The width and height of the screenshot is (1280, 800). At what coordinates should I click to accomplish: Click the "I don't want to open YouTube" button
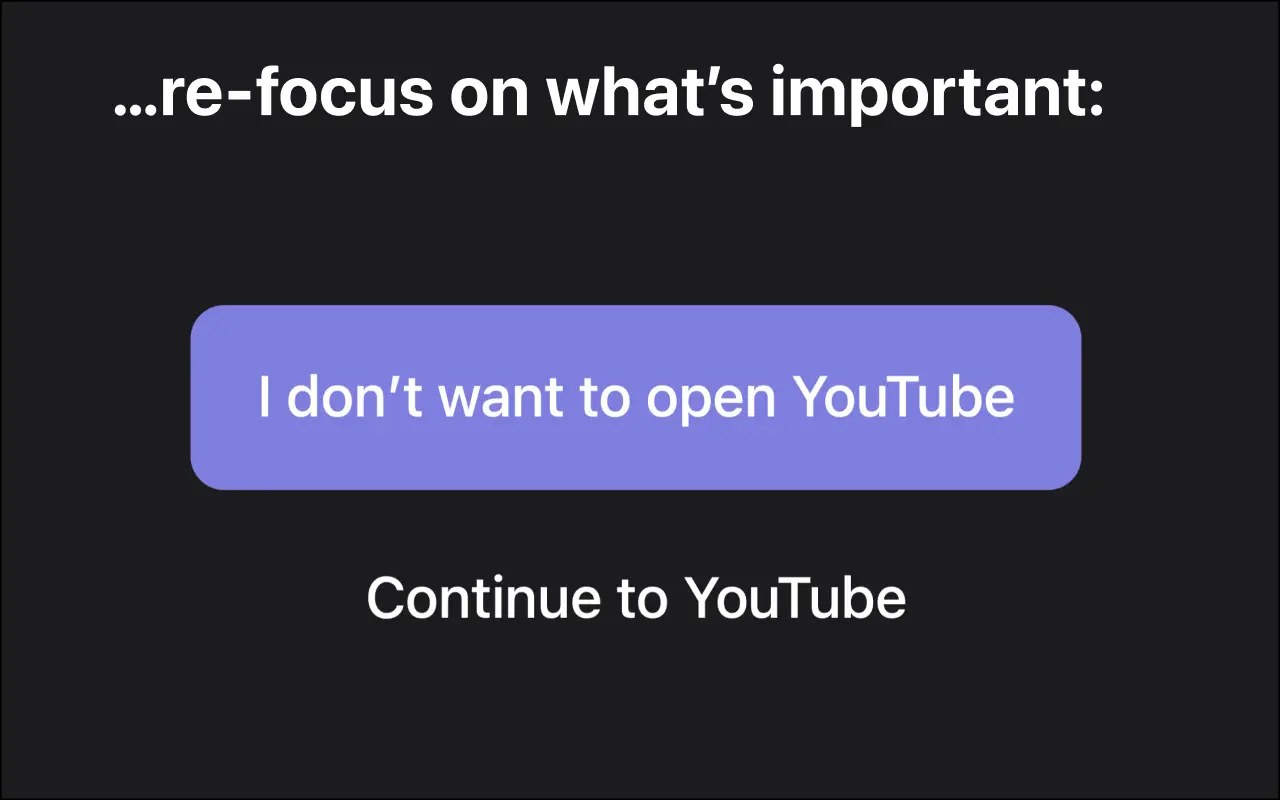[x=636, y=397]
